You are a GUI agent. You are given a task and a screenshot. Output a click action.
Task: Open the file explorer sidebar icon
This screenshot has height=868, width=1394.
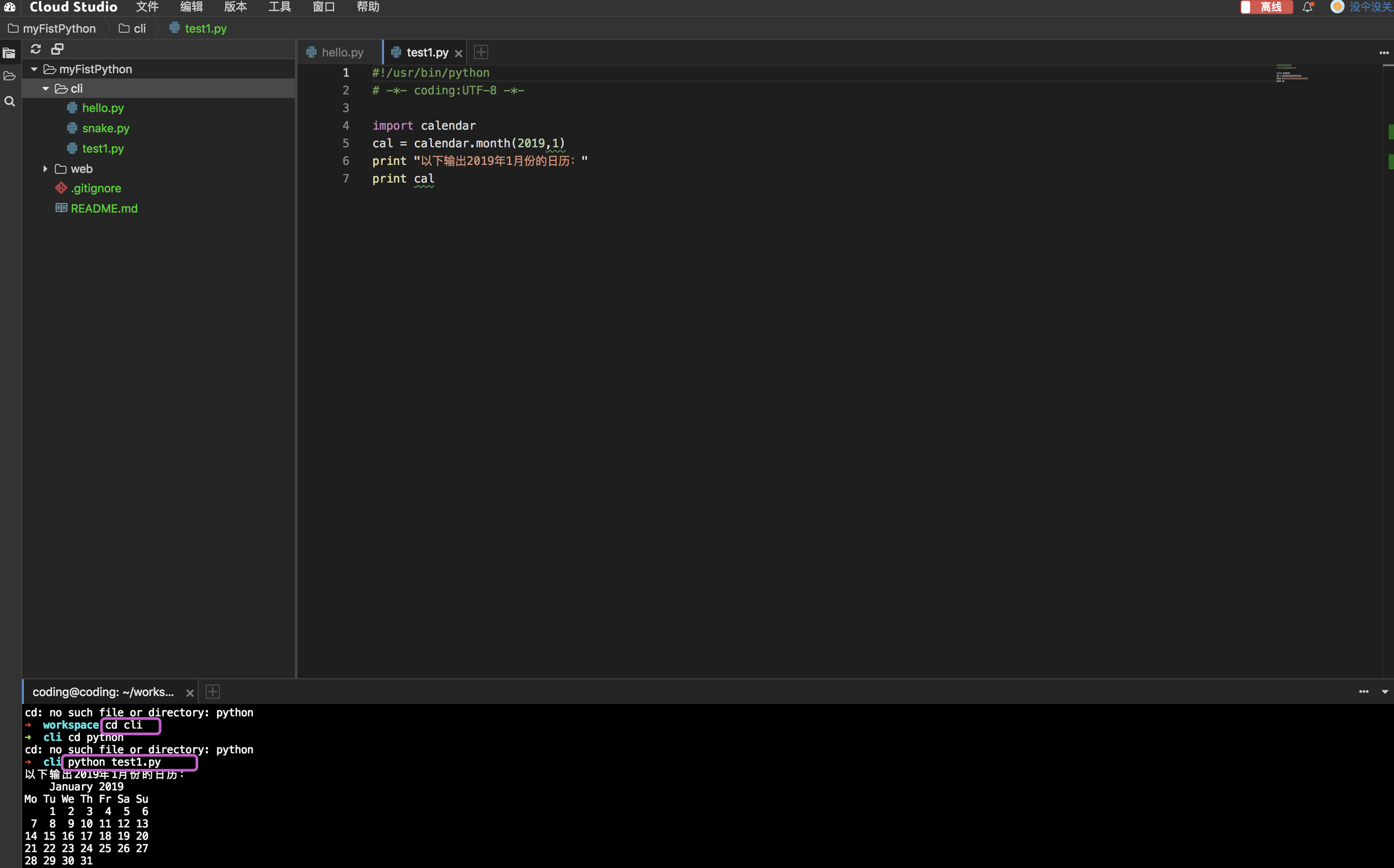point(9,53)
